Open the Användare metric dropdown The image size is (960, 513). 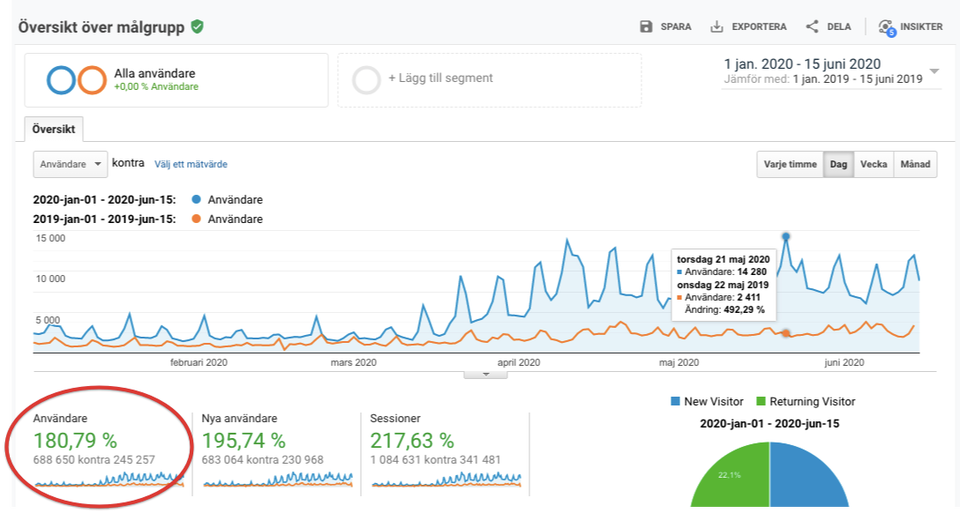70,164
